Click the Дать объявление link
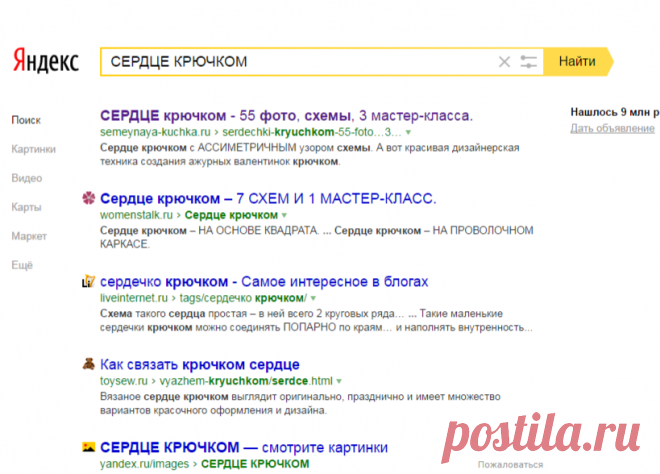The image size is (660, 474). tap(612, 128)
